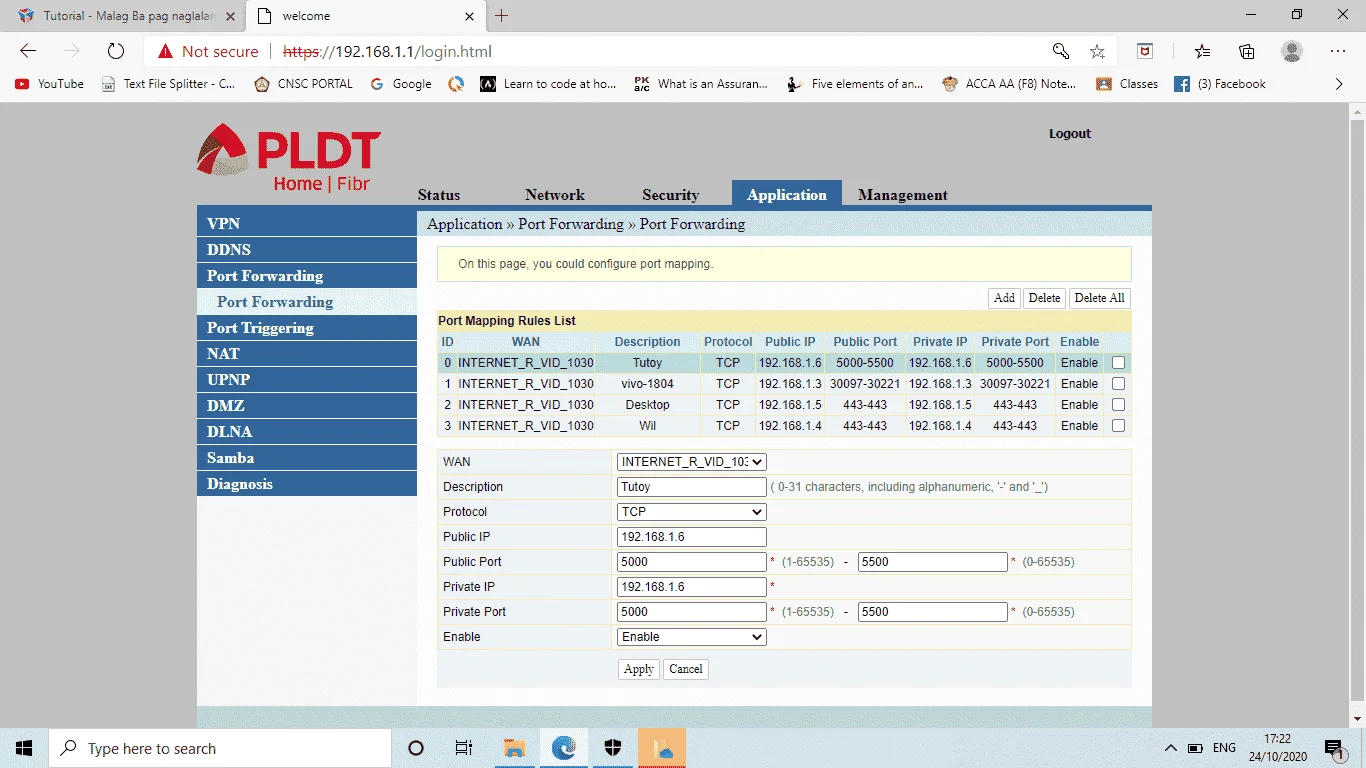The height and width of the screenshot is (768, 1366).
Task: Click the Cancel button
Action: [x=686, y=669]
